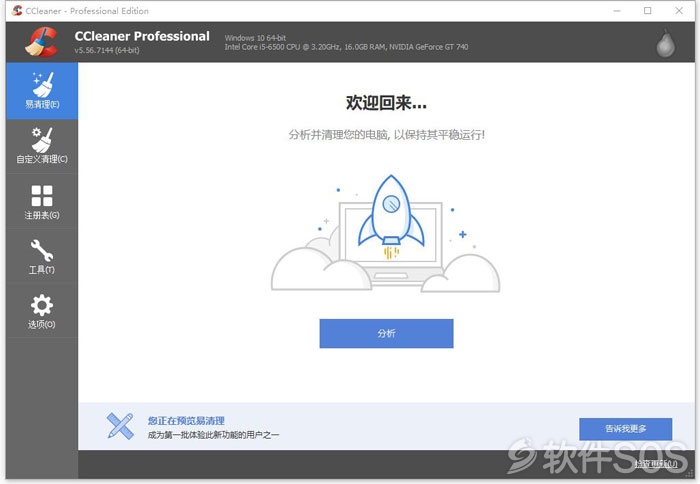The width and height of the screenshot is (700, 484).
Task: Click the CCleaner logo in header
Action: coord(42,42)
